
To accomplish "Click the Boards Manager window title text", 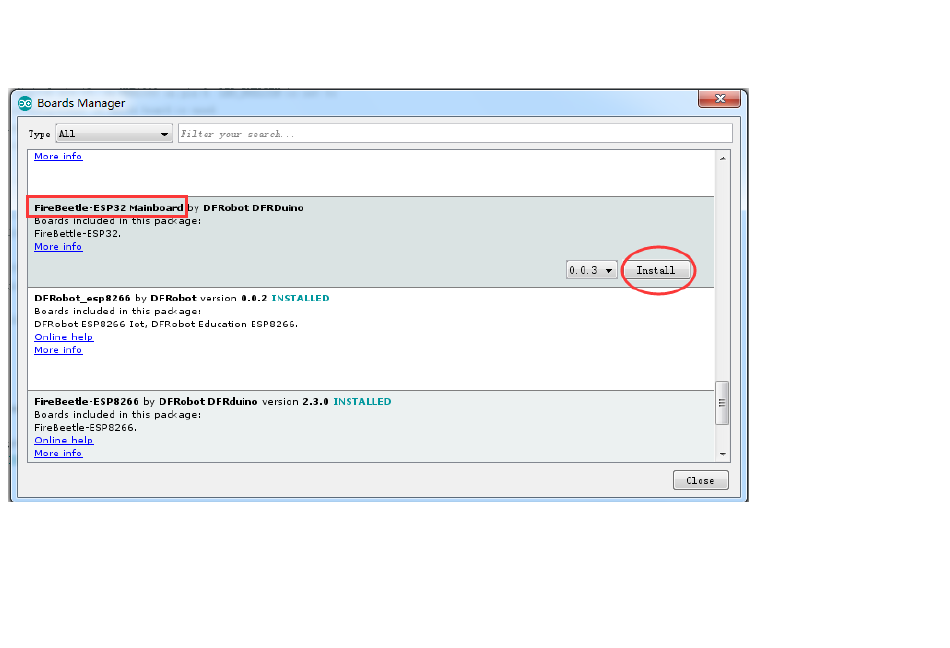I will pos(81,104).
